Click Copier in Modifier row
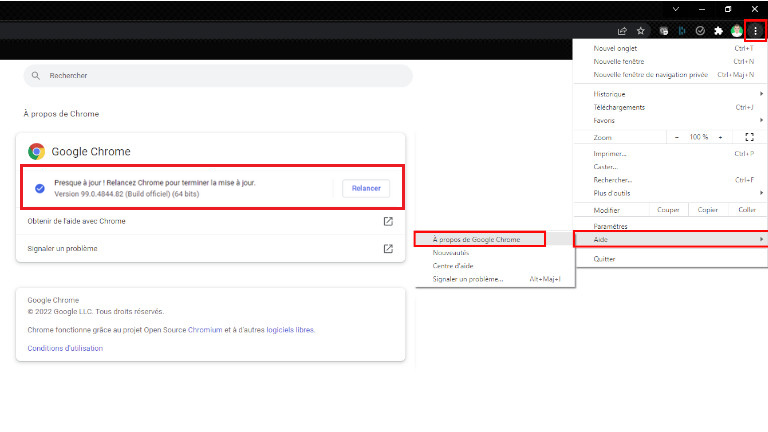768x432 pixels. click(707, 210)
